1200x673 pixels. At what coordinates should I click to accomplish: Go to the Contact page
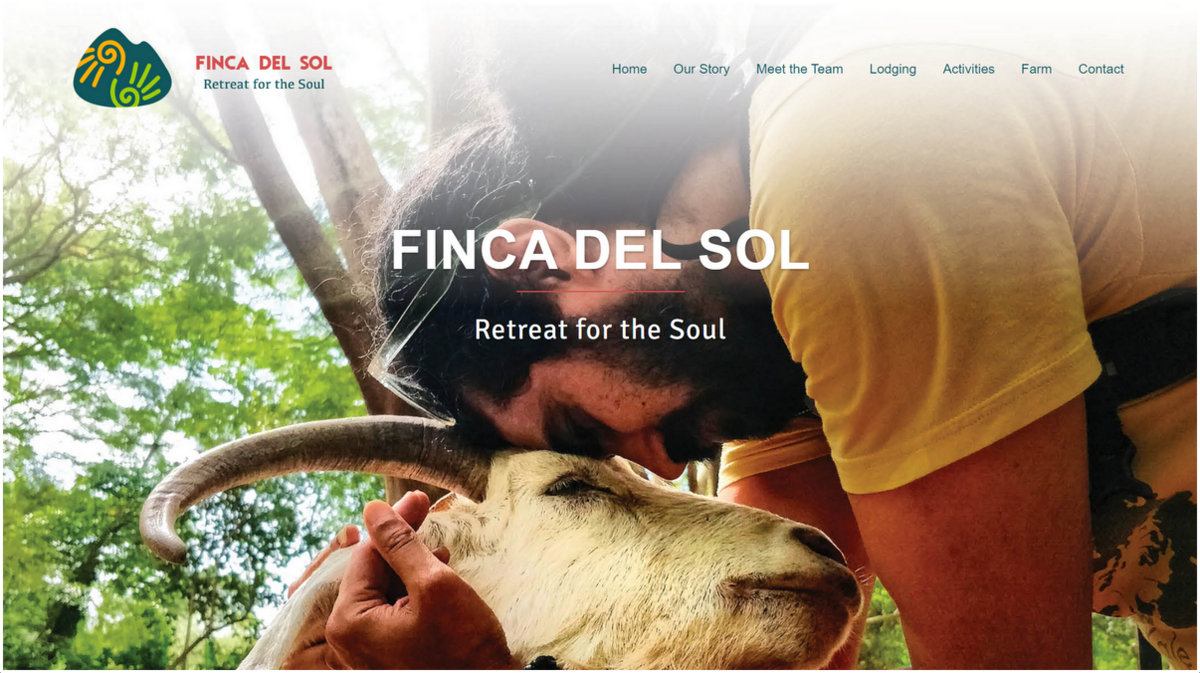pyautogui.click(x=1101, y=69)
